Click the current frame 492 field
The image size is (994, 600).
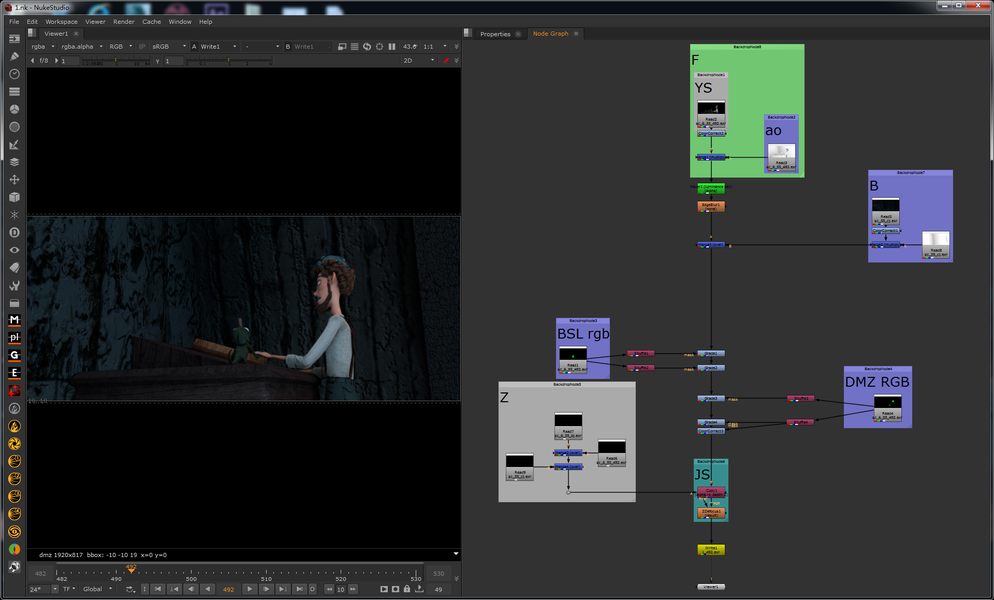point(228,589)
